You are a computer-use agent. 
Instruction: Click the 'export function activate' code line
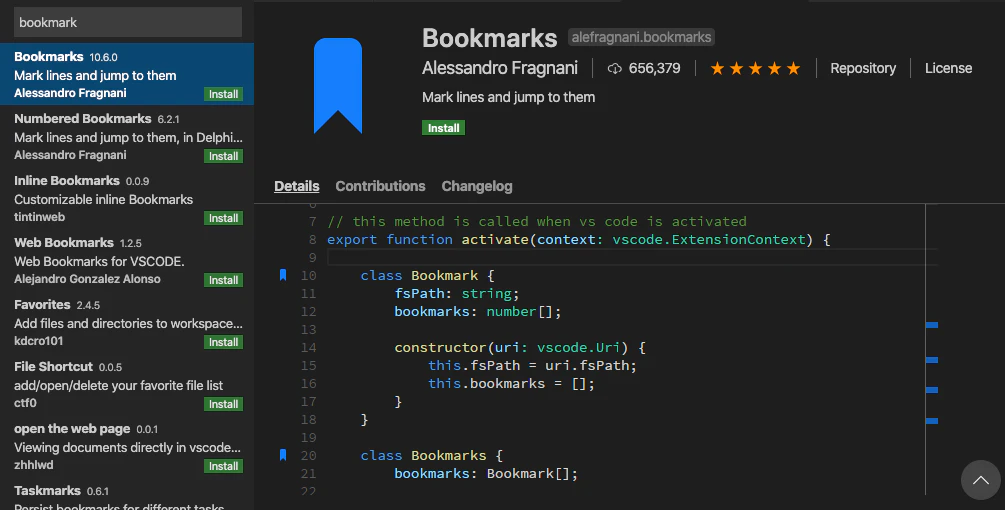click(579, 240)
